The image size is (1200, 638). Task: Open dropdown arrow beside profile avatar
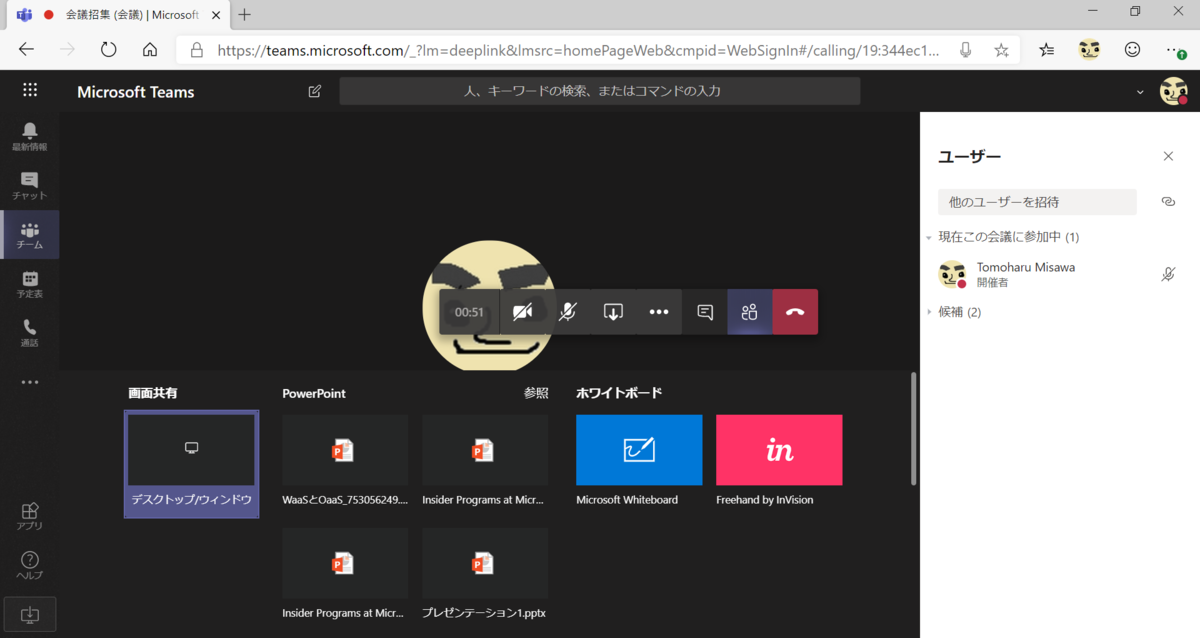(1141, 92)
